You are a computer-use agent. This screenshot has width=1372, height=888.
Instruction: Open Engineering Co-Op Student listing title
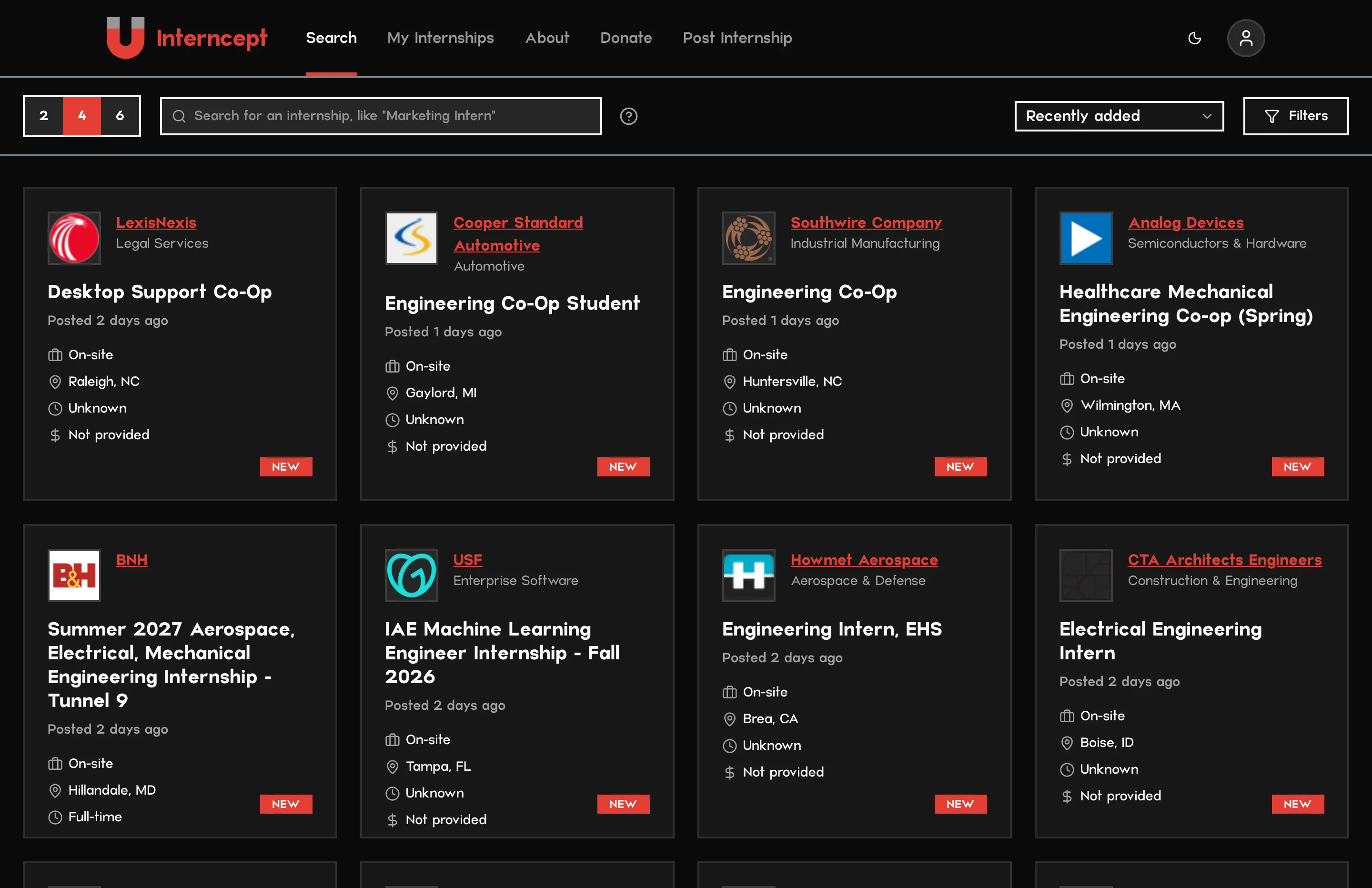click(x=513, y=304)
